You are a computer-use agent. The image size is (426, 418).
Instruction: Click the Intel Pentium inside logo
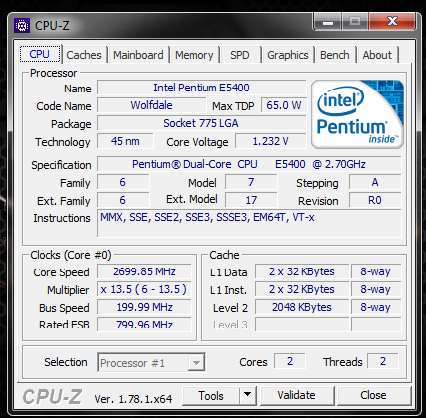pos(357,114)
